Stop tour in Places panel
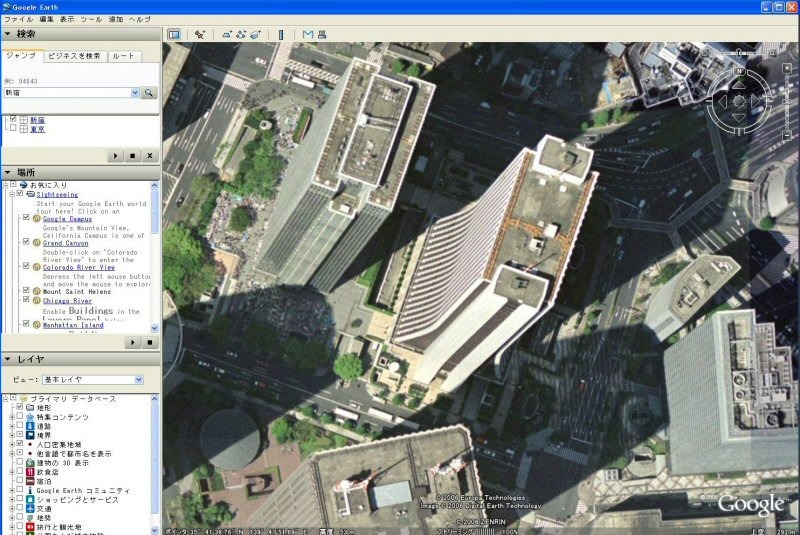Viewport: 800px width, 535px height. [149, 342]
